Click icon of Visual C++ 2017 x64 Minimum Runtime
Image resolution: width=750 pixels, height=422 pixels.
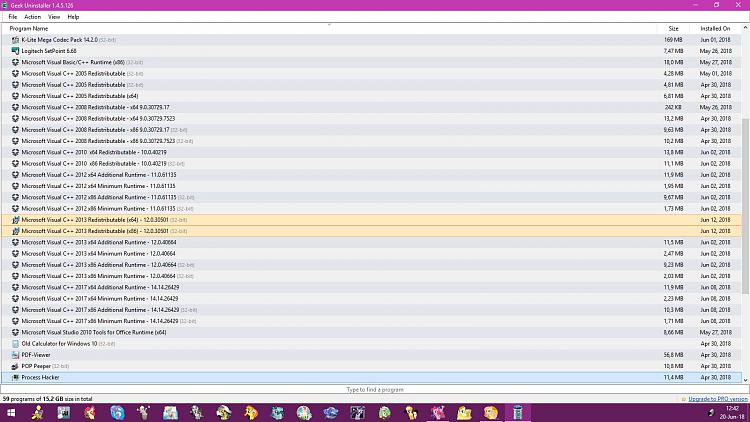pyautogui.click(x=15, y=299)
